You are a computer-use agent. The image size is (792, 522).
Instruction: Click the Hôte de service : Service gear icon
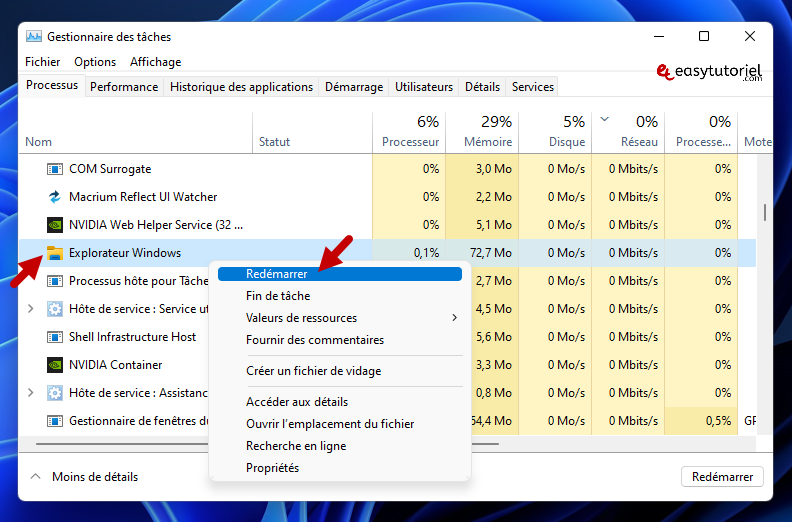click(x=55, y=309)
